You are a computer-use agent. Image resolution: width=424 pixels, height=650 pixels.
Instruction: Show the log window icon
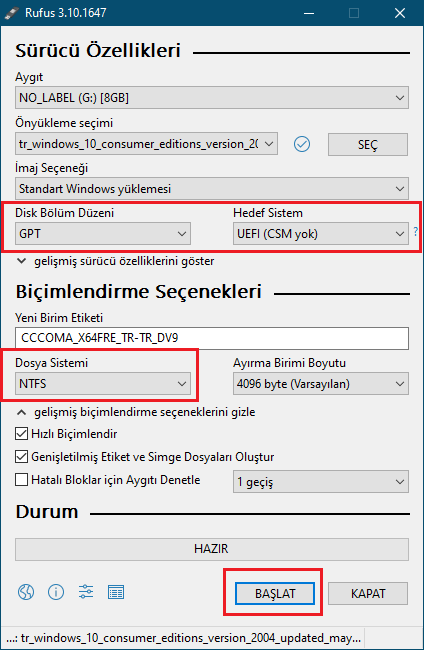point(116,592)
